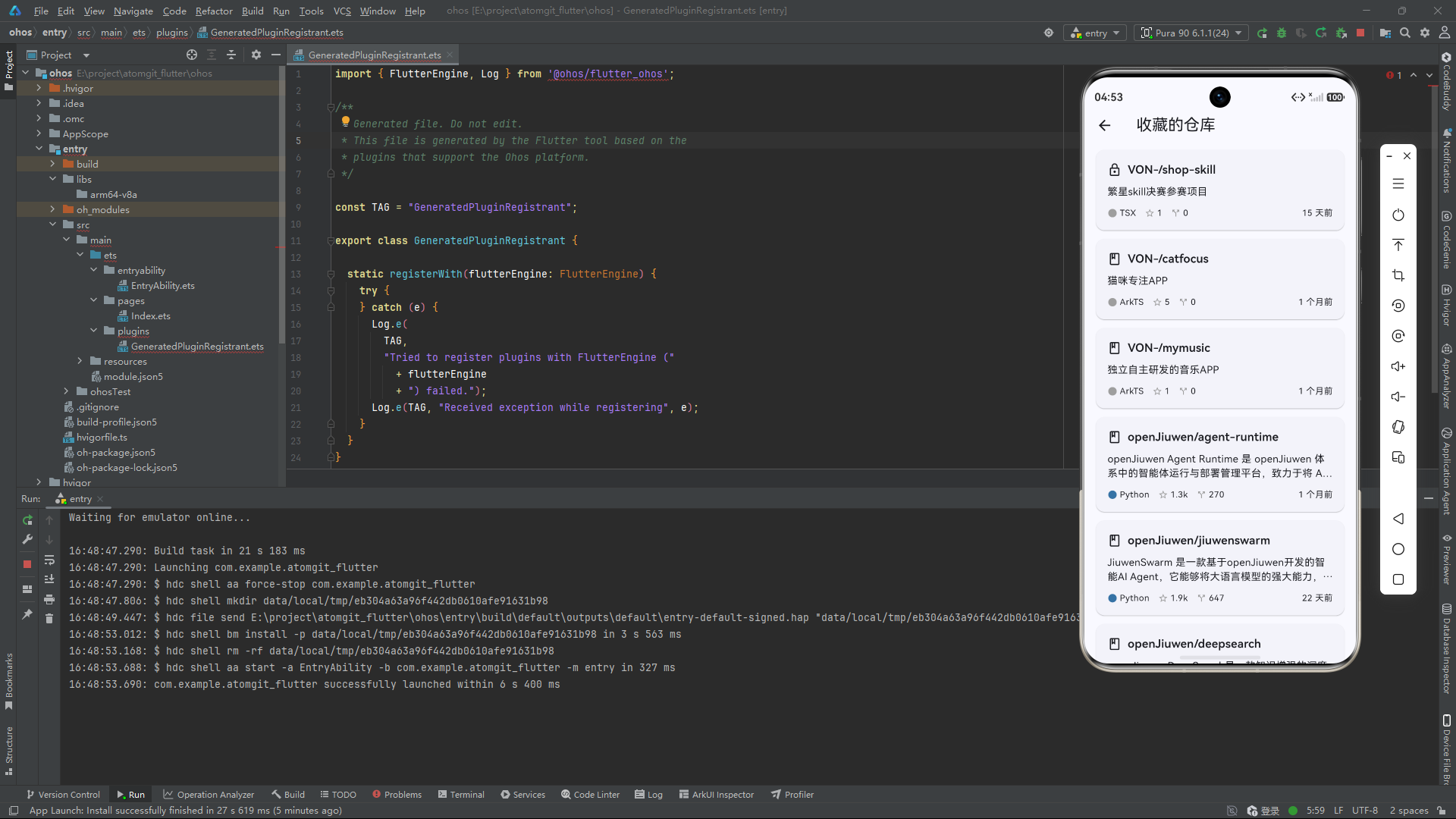Switch to Terminal tool tab
The height and width of the screenshot is (819, 1456).
coord(461,794)
